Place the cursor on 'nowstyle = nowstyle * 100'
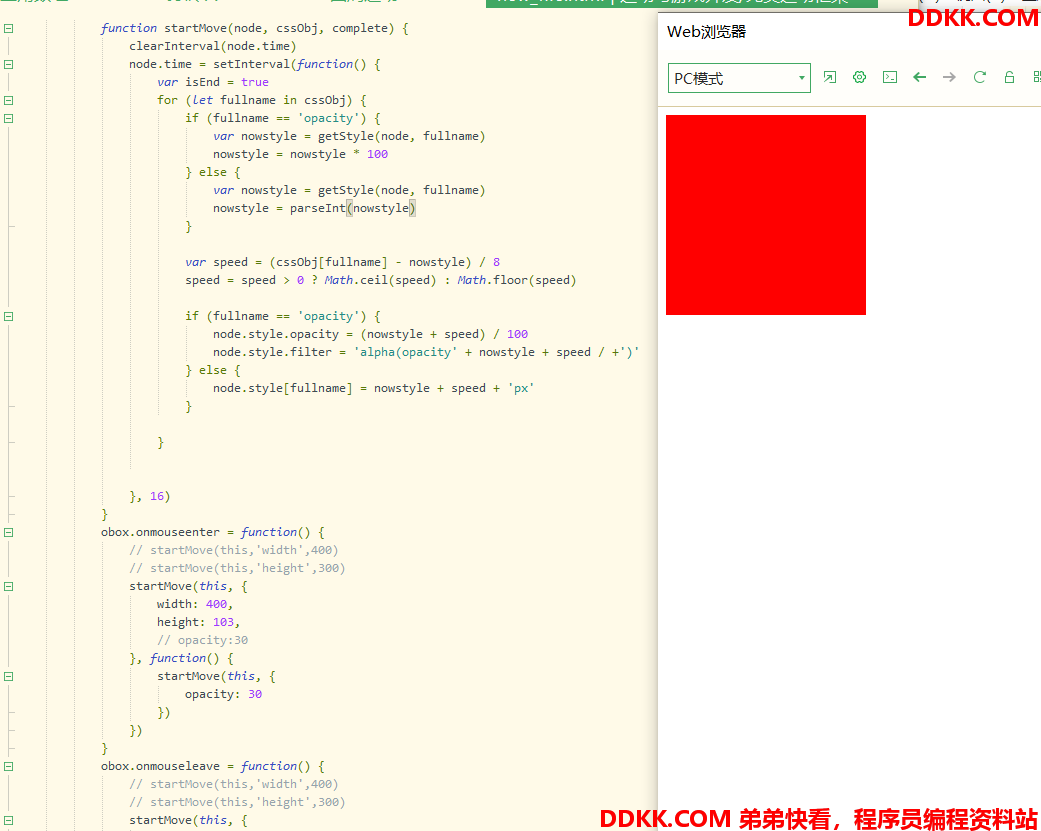This screenshot has height=831, width=1041. tap(300, 154)
